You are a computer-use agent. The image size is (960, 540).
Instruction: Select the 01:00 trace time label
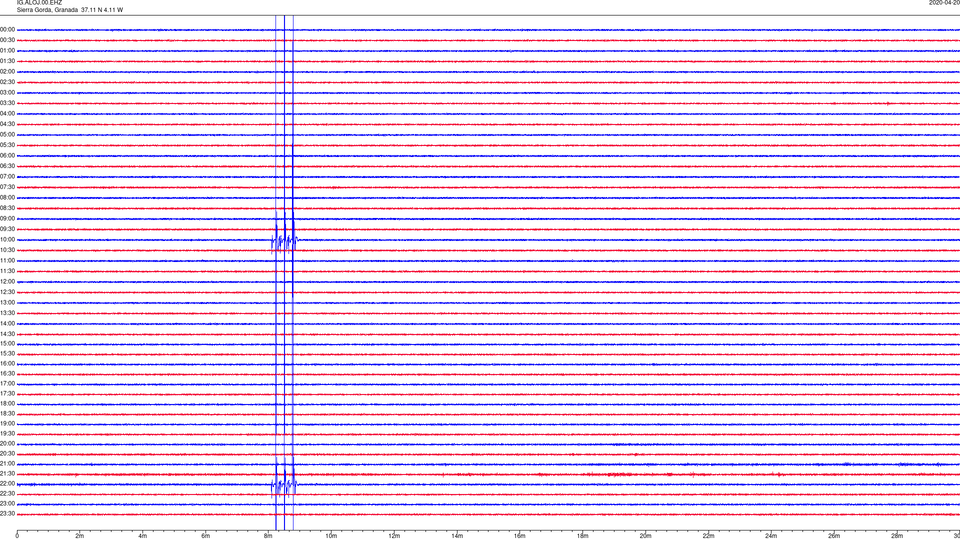(x=7, y=51)
